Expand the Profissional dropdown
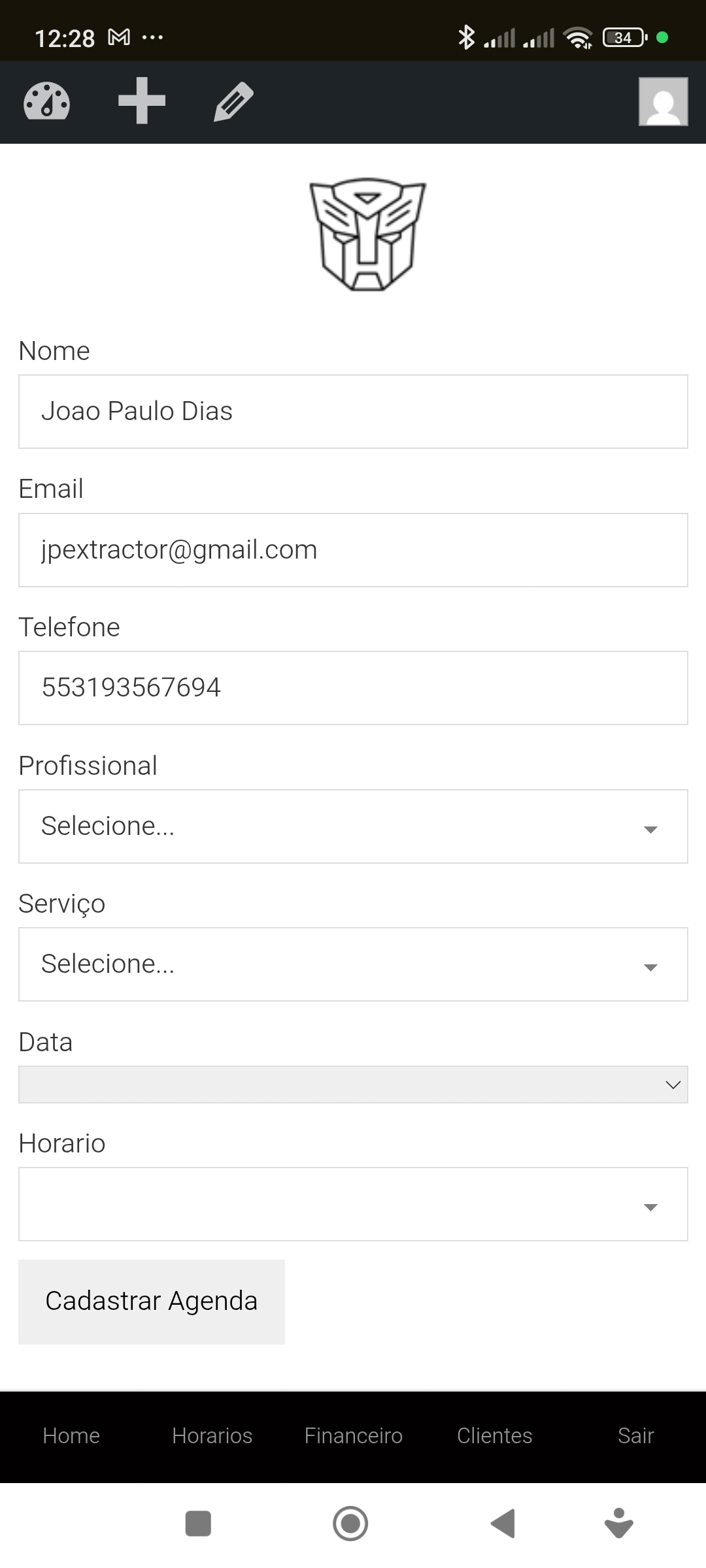706x1568 pixels. click(353, 826)
